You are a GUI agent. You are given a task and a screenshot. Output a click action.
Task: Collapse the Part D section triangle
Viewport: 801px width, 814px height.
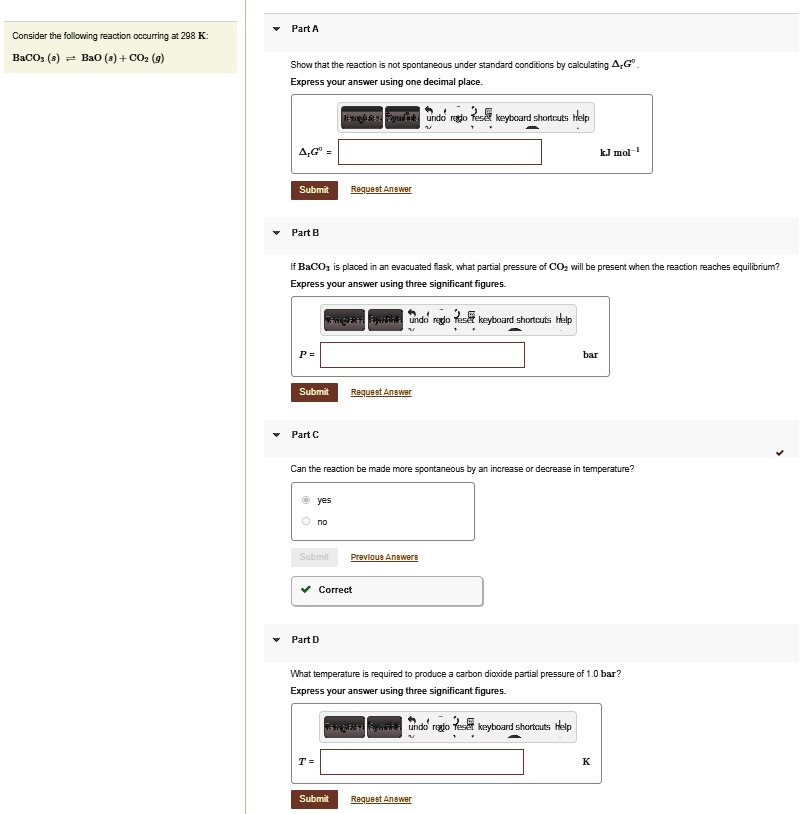pyautogui.click(x=277, y=639)
